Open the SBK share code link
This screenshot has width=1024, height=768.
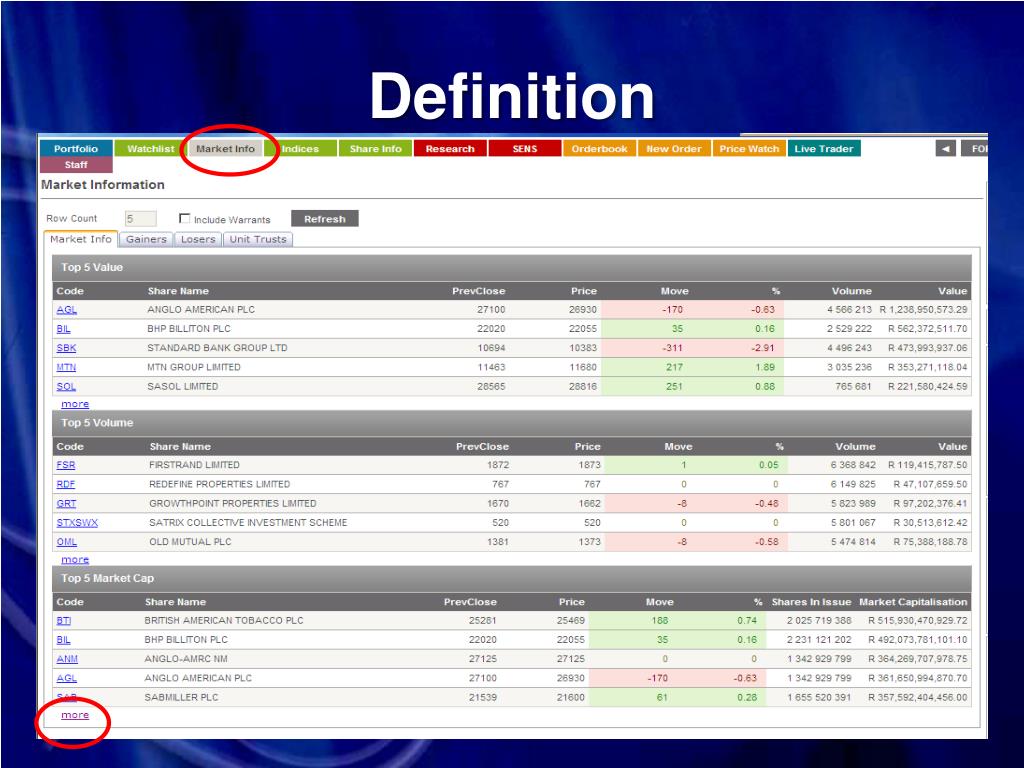coord(66,348)
